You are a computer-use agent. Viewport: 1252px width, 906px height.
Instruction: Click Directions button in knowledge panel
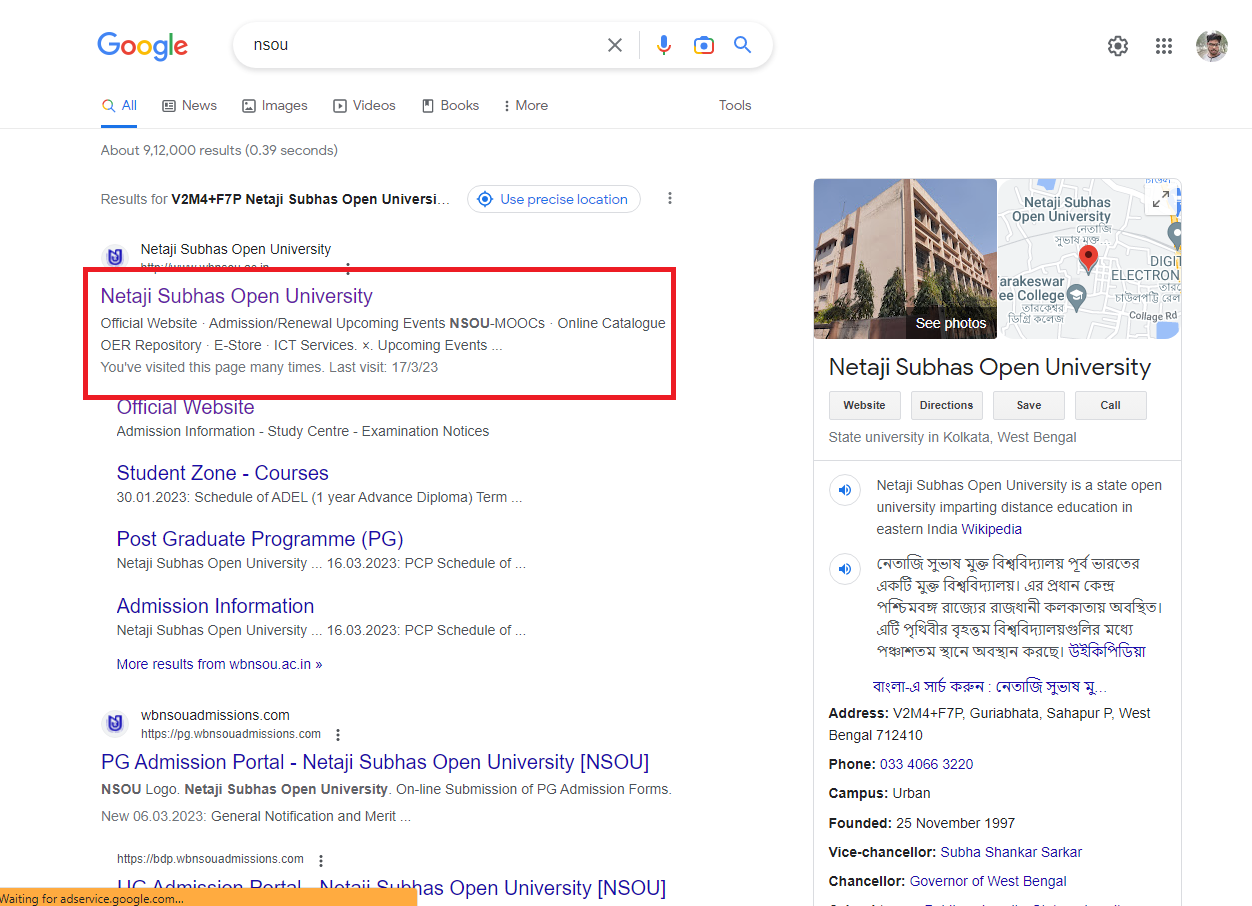click(946, 405)
